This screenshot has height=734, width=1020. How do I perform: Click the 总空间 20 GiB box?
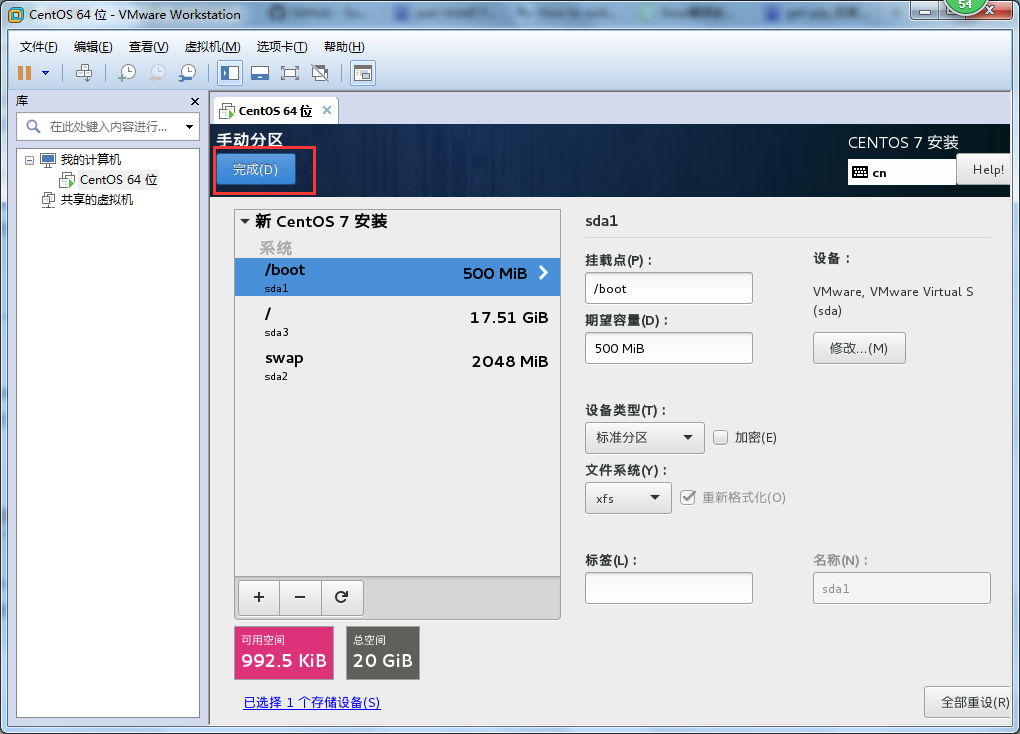[383, 653]
